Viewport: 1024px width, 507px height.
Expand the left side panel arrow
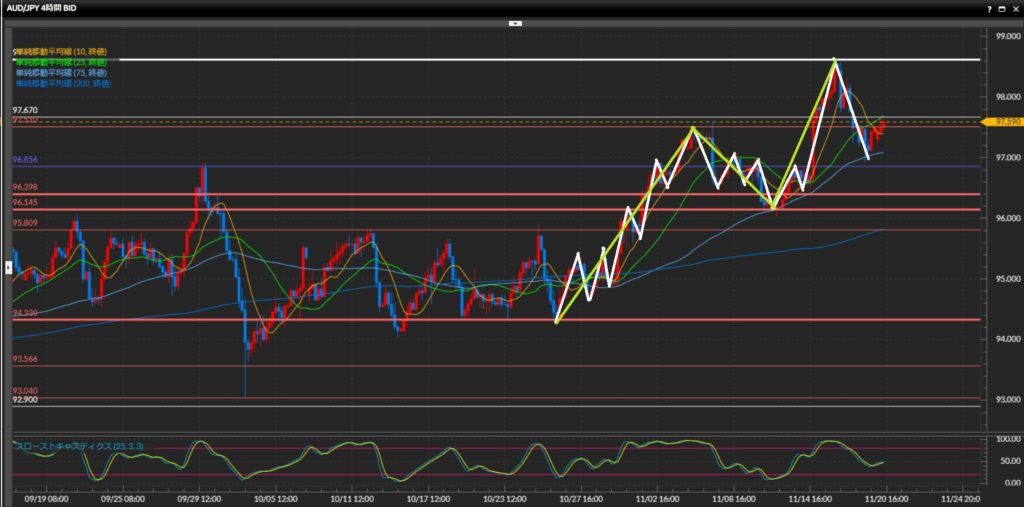tap(9, 267)
